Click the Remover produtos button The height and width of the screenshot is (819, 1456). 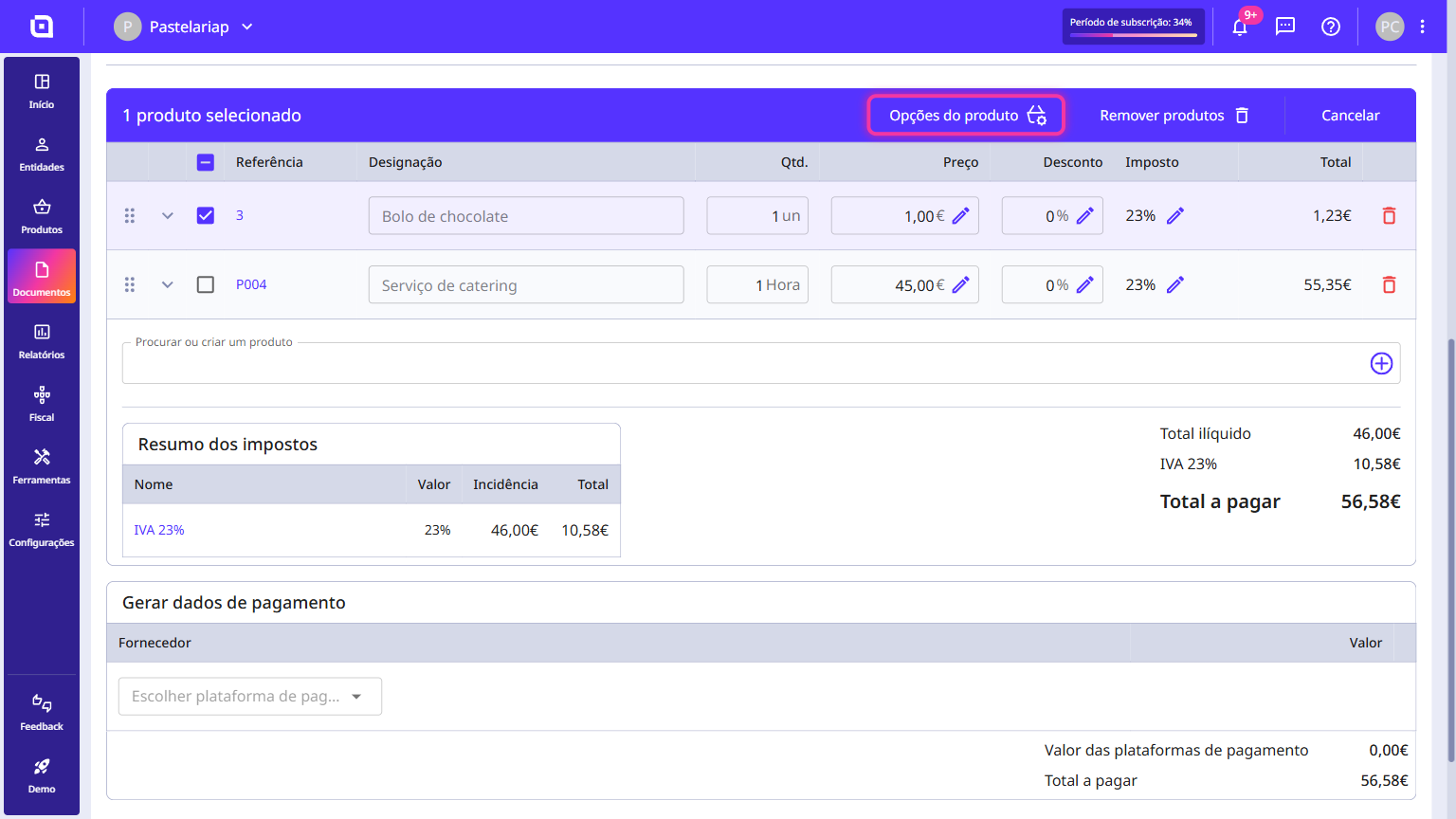(x=1174, y=116)
